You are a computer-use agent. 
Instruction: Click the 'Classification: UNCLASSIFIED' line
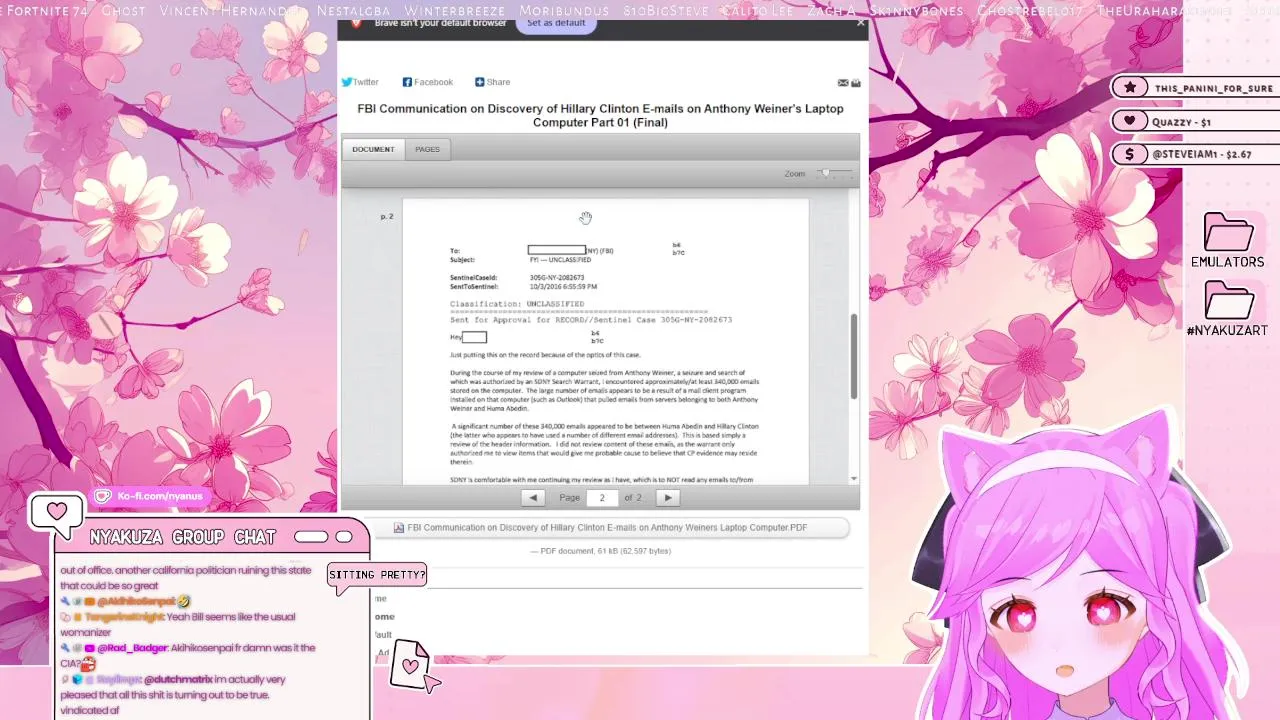pos(517,304)
